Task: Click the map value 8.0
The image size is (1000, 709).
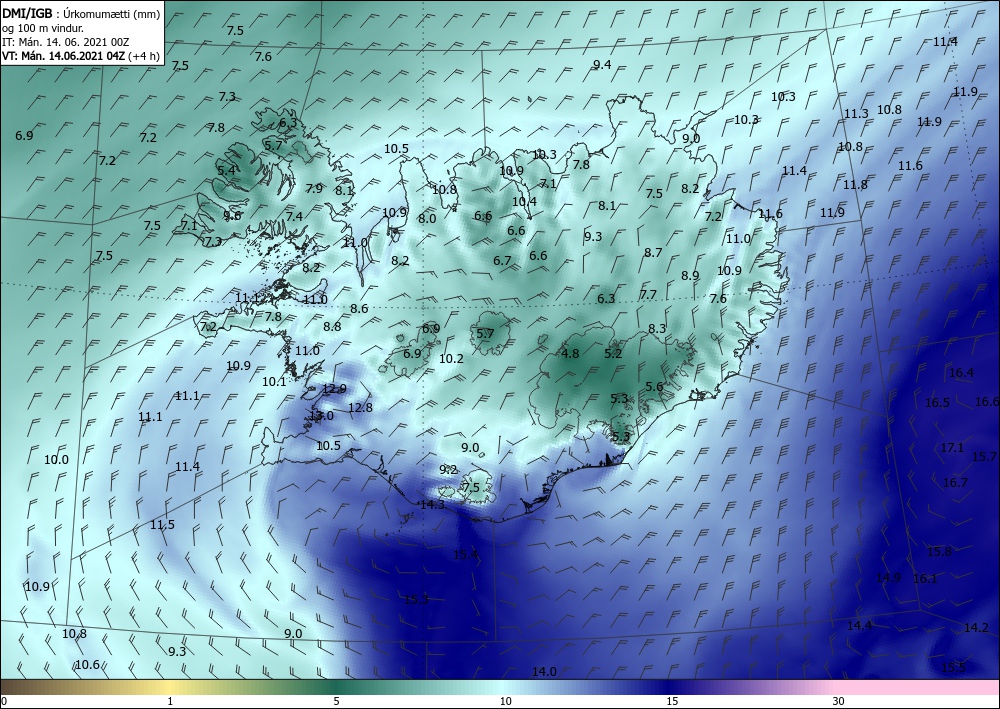Action: 427,219
